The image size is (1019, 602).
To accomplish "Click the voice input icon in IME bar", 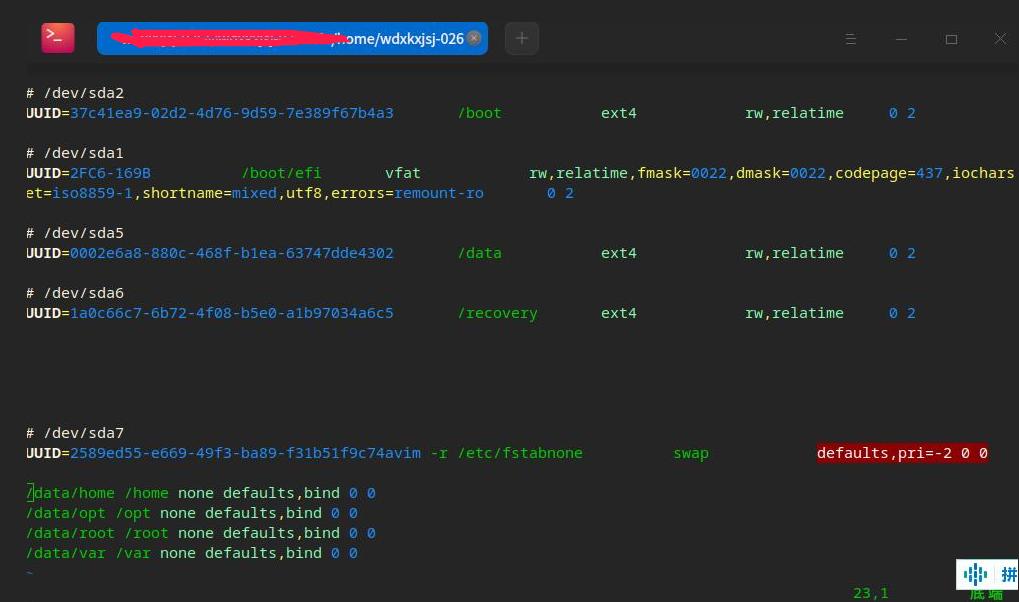I will (975, 574).
